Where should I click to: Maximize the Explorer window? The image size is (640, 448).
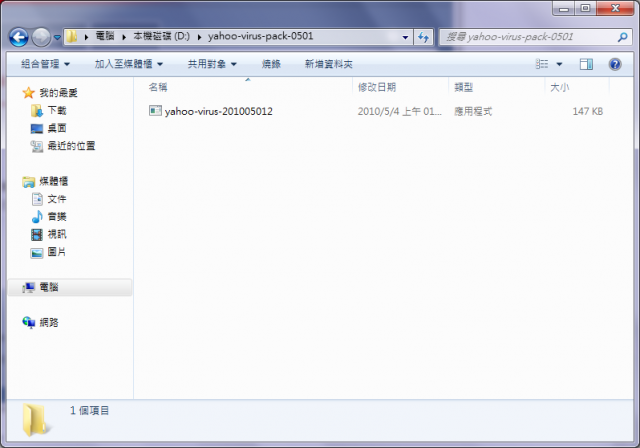585,9
